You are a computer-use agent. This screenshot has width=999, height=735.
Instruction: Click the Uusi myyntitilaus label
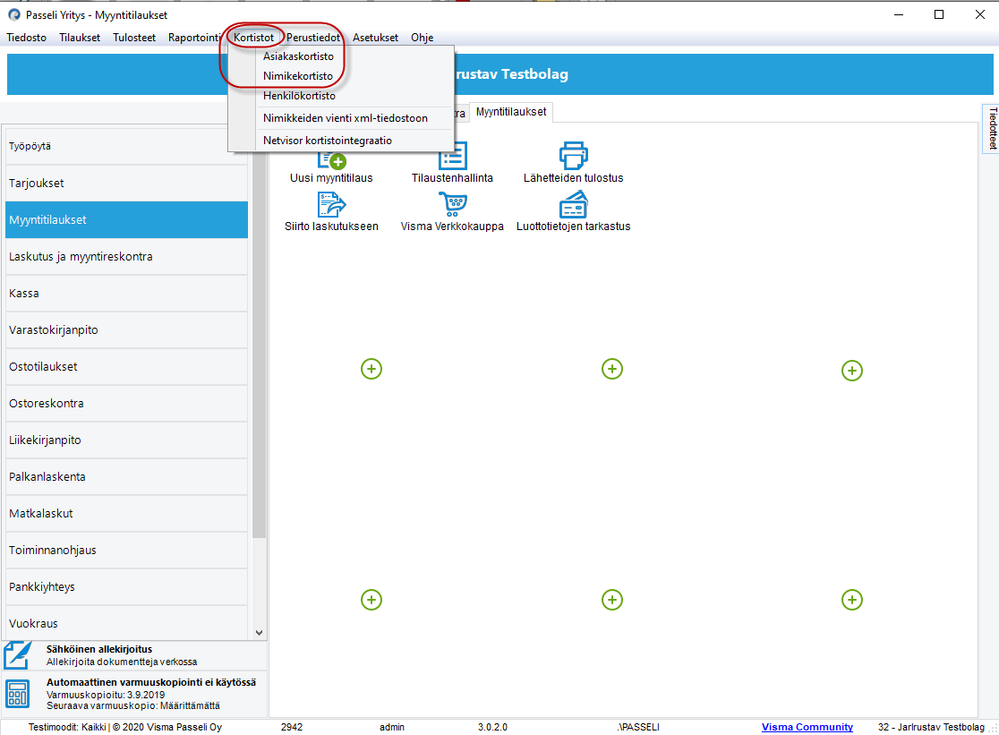pos(331,178)
